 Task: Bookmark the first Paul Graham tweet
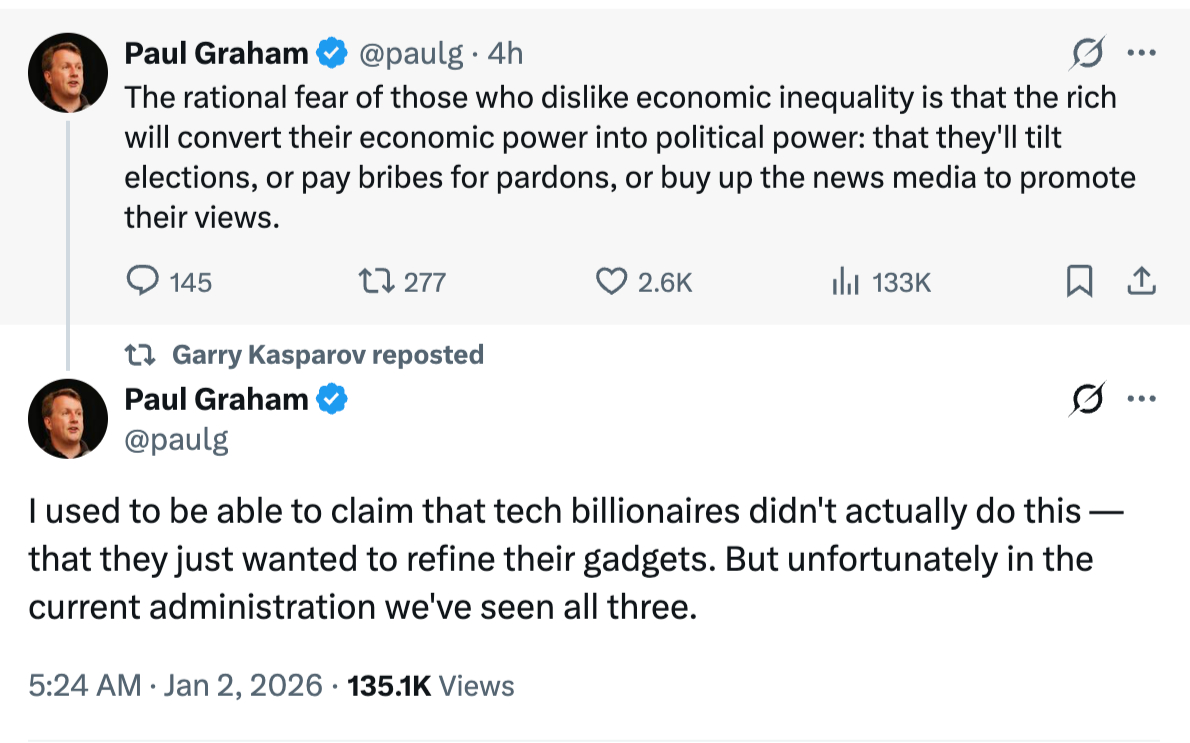coord(1079,283)
